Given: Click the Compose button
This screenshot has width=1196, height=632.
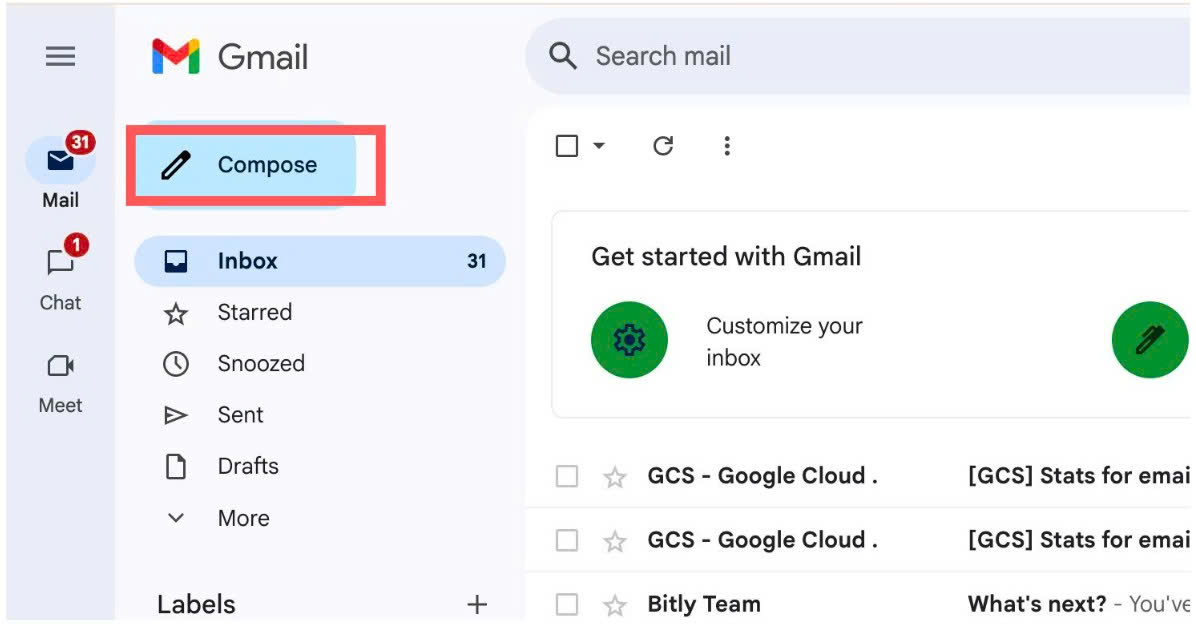Looking at the screenshot, I should (248, 165).
